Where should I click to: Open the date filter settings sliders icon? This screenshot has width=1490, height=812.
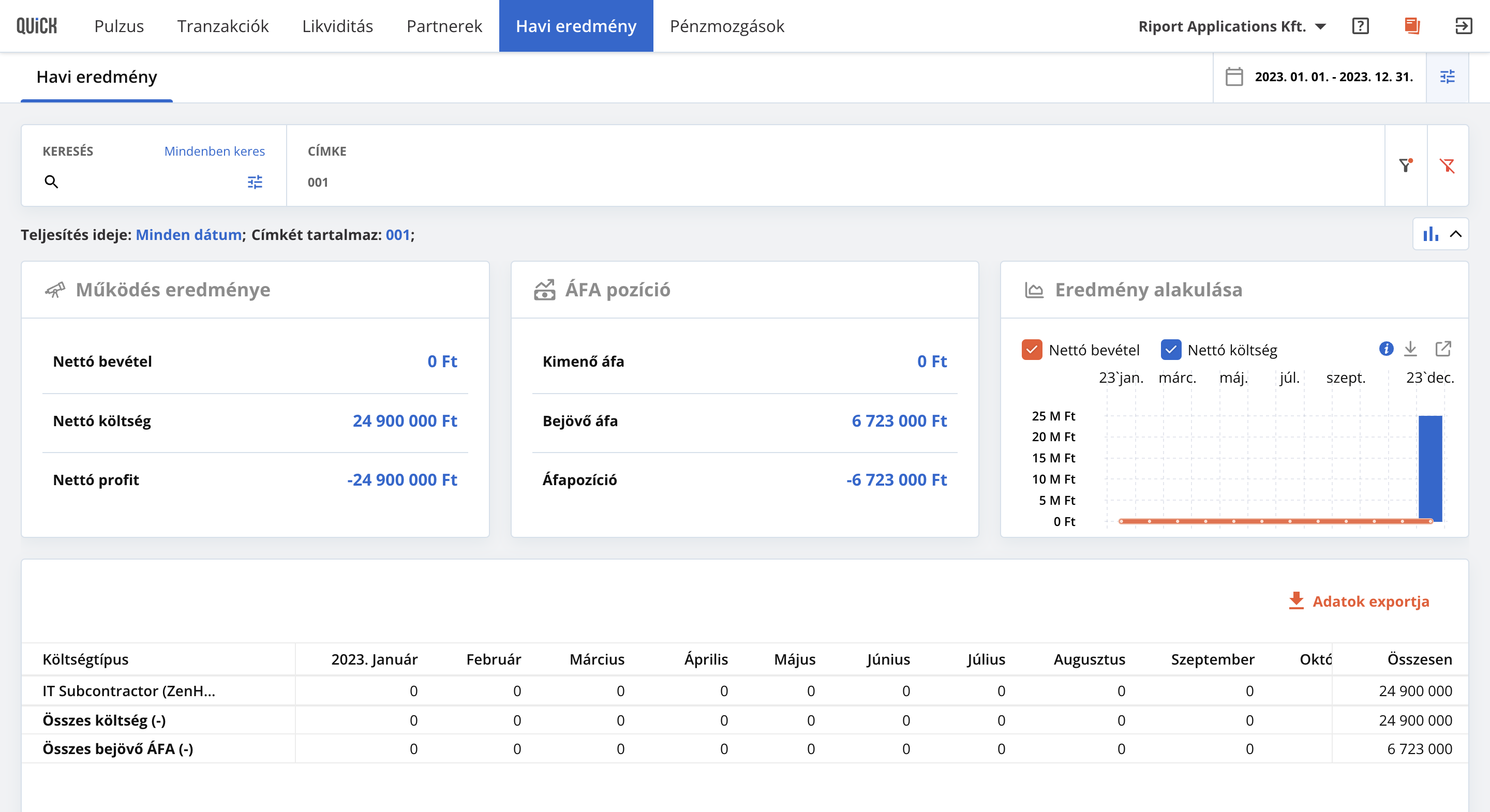click(x=1447, y=77)
